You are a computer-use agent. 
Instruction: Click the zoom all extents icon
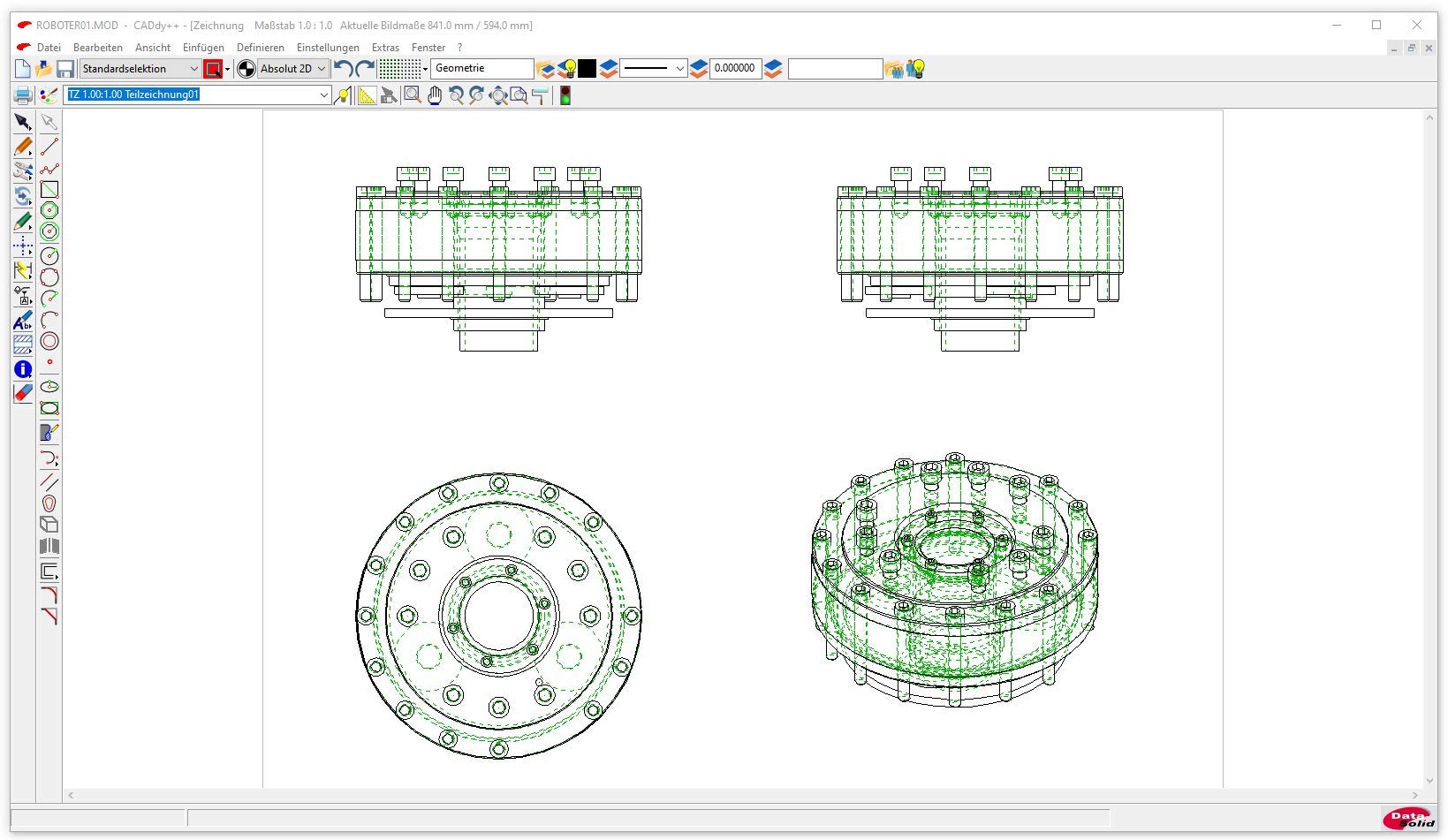498,95
